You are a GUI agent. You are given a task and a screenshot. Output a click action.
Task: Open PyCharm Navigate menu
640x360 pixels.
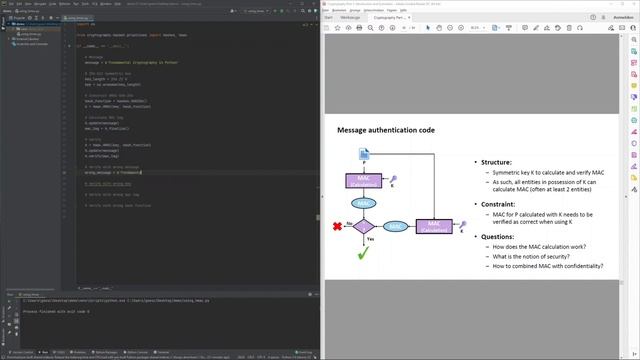click(x=40, y=4)
